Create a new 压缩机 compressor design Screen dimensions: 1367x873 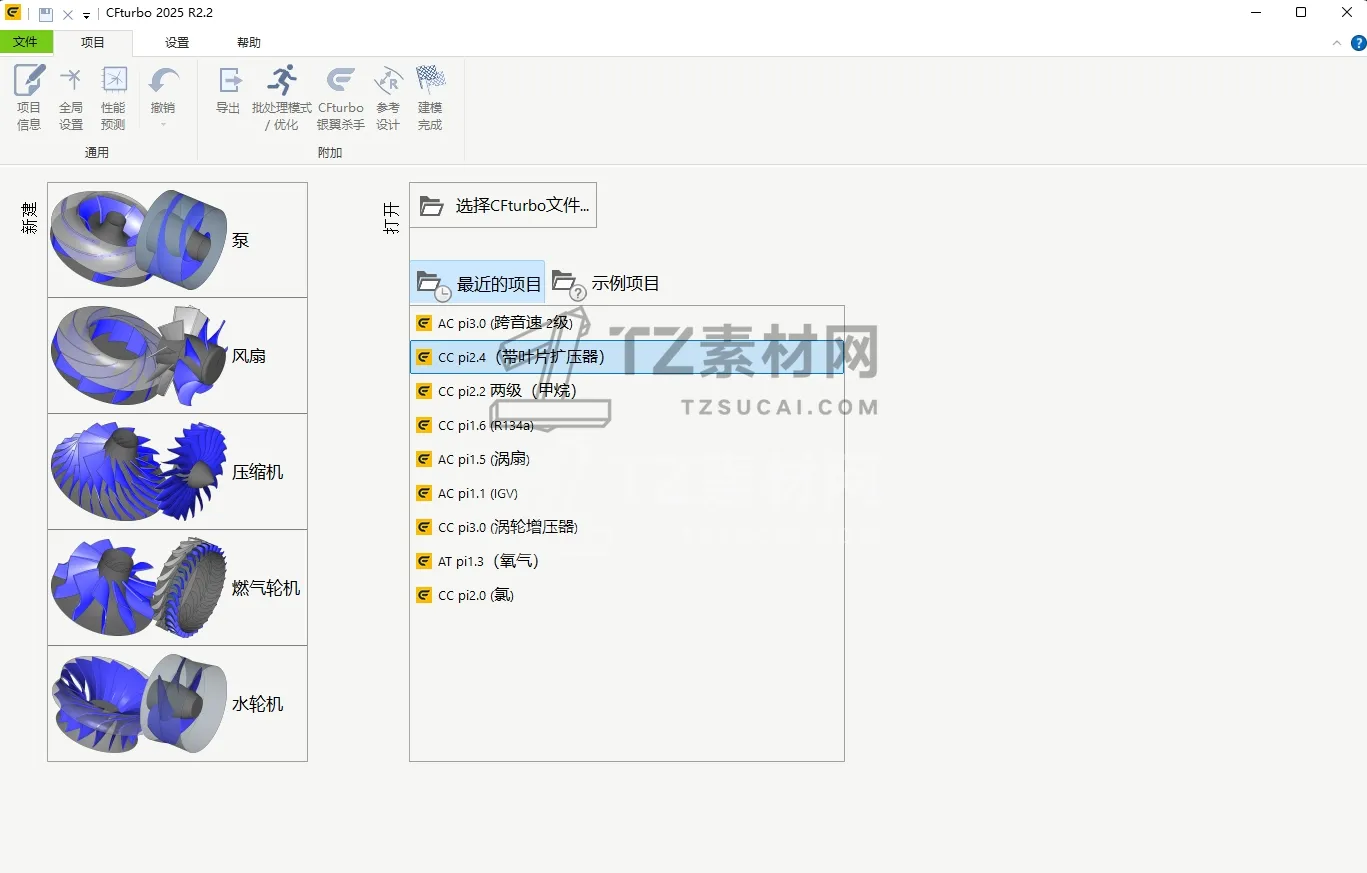[x=178, y=472]
